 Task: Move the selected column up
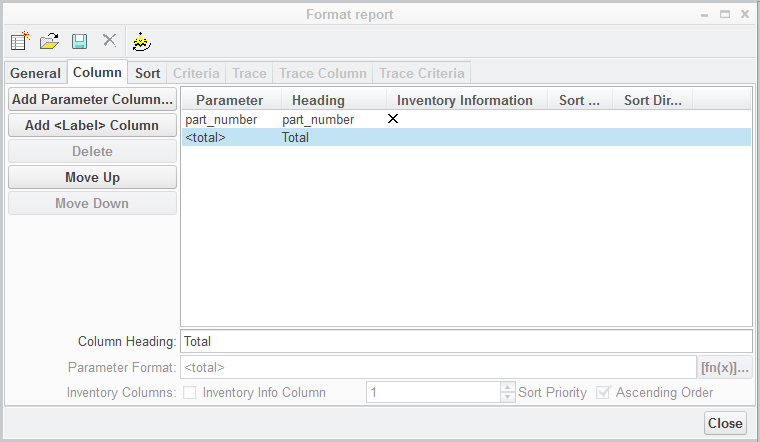[92, 177]
